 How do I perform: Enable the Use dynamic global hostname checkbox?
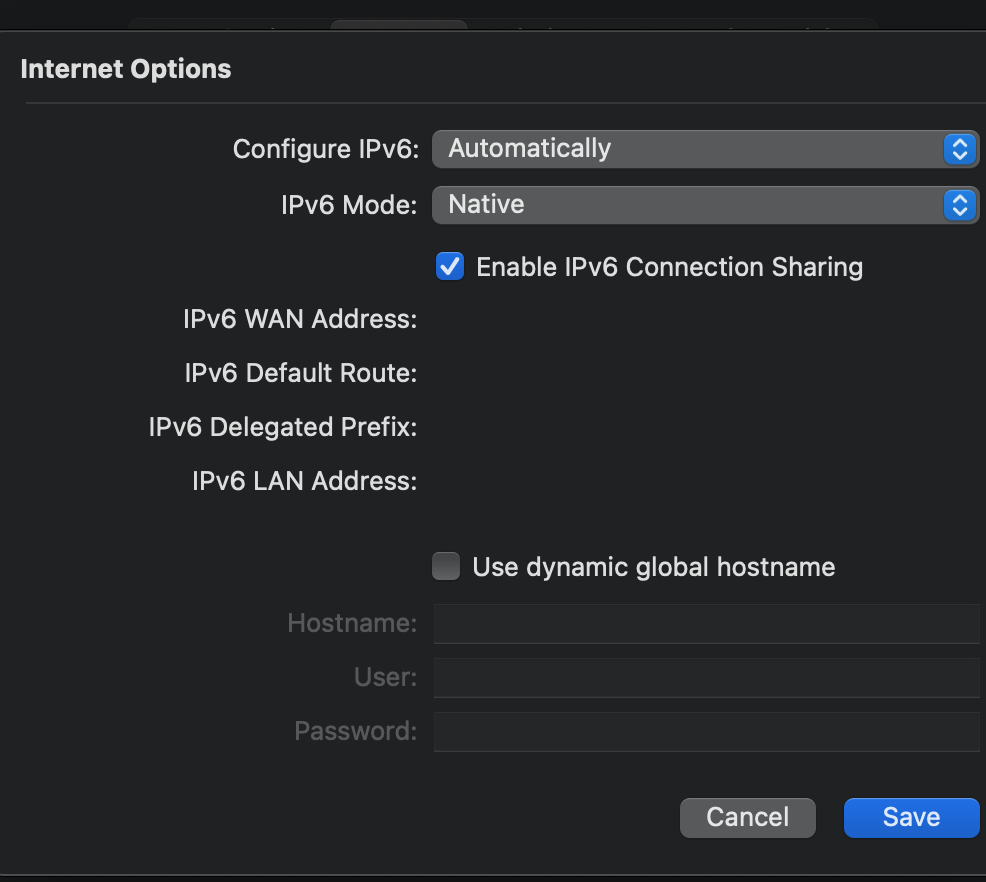[x=446, y=566]
